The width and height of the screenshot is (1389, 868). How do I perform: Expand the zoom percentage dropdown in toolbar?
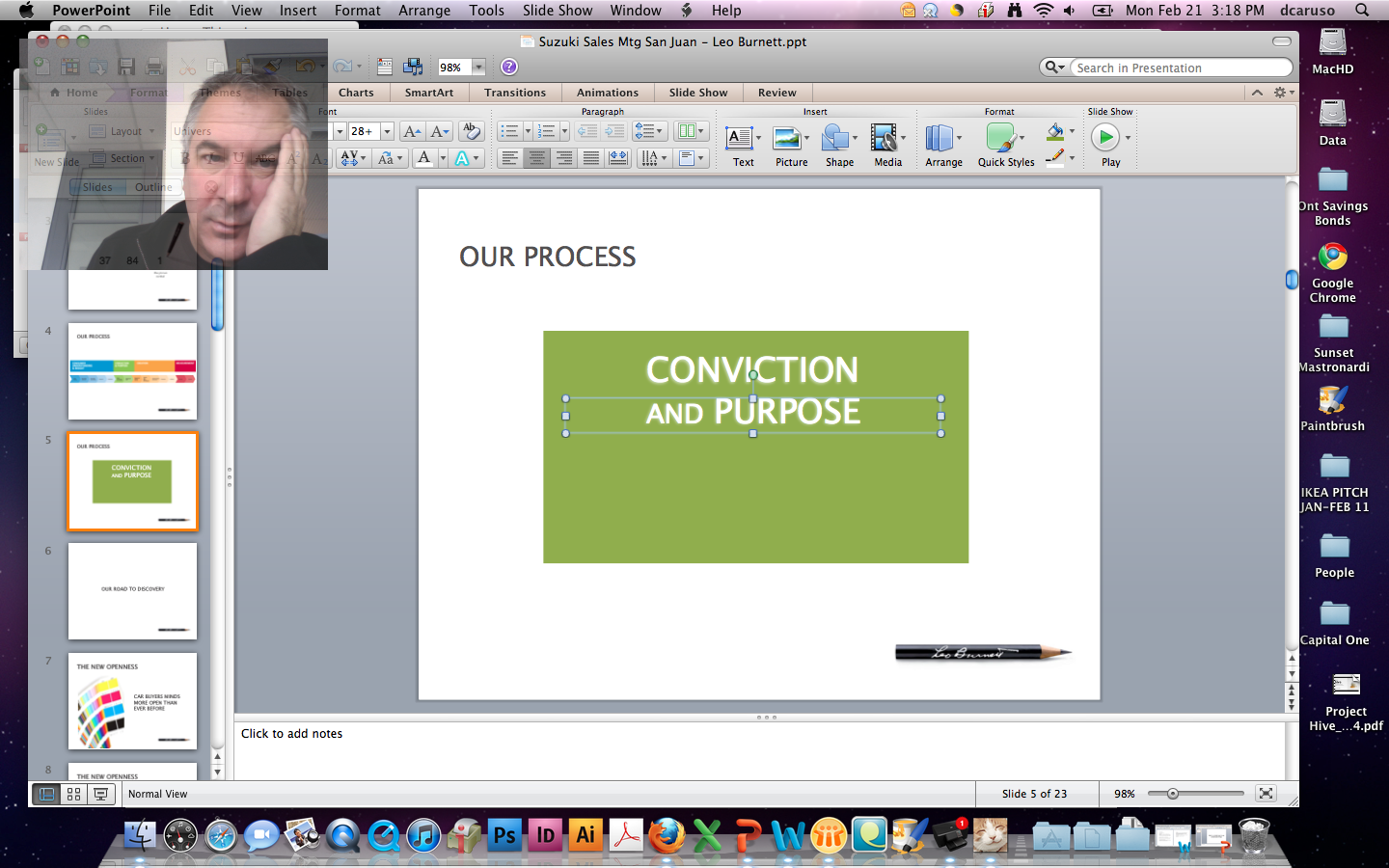[478, 68]
